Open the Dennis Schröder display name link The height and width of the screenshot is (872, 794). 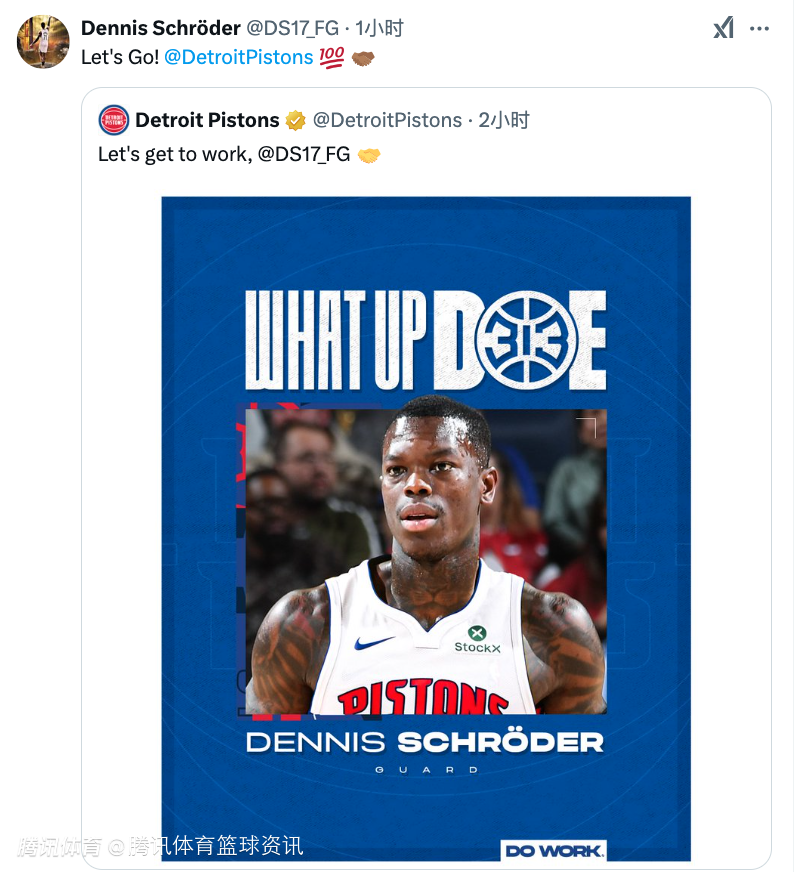(160, 28)
